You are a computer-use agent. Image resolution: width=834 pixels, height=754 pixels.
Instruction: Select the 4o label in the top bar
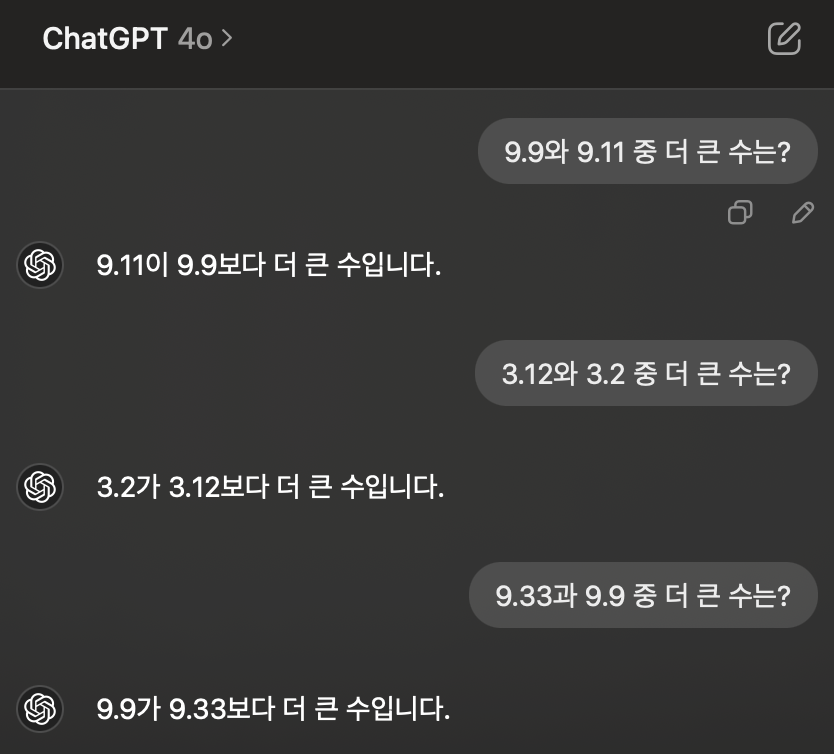pos(197,38)
